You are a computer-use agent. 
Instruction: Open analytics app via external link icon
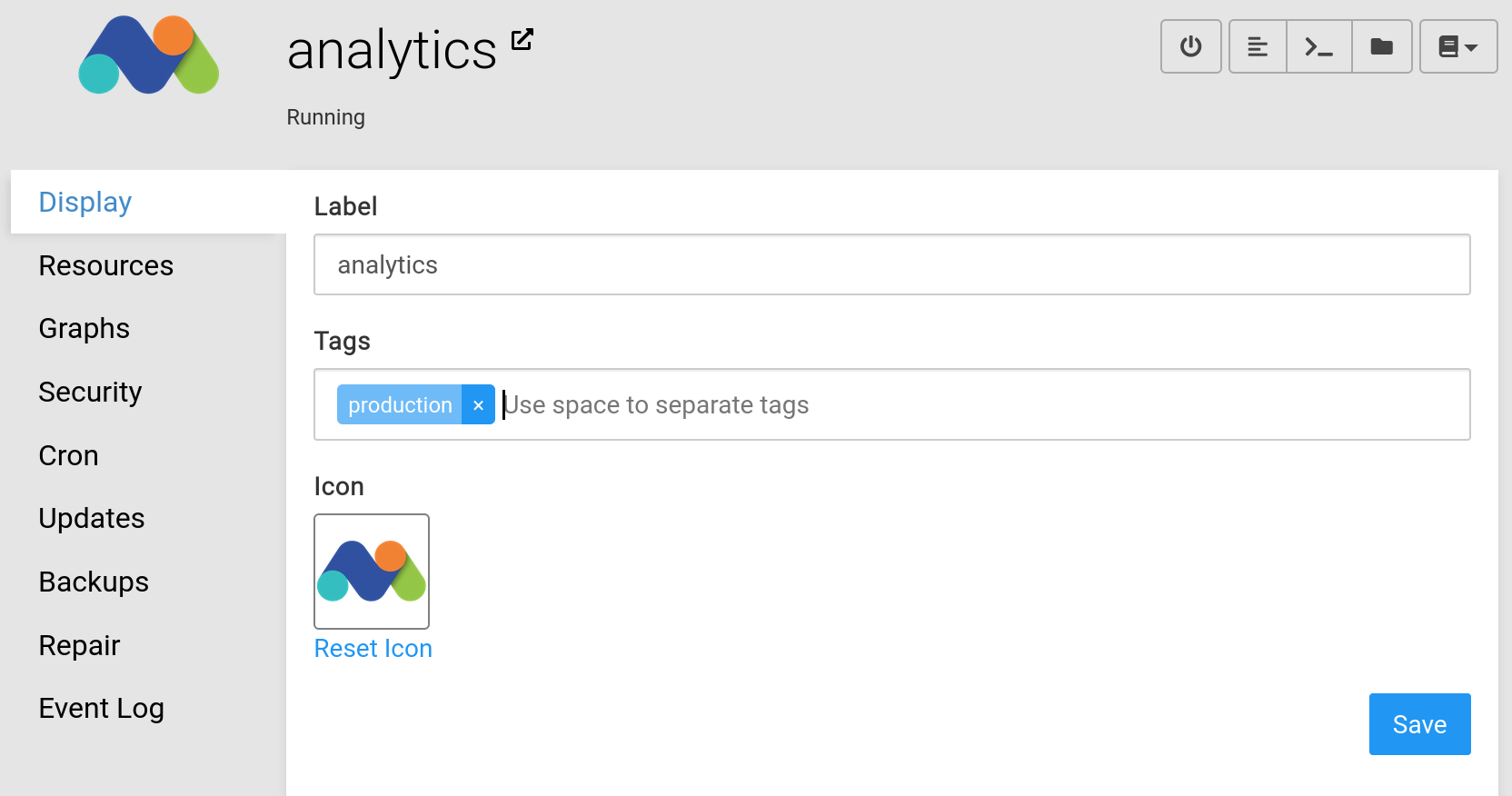click(x=522, y=39)
